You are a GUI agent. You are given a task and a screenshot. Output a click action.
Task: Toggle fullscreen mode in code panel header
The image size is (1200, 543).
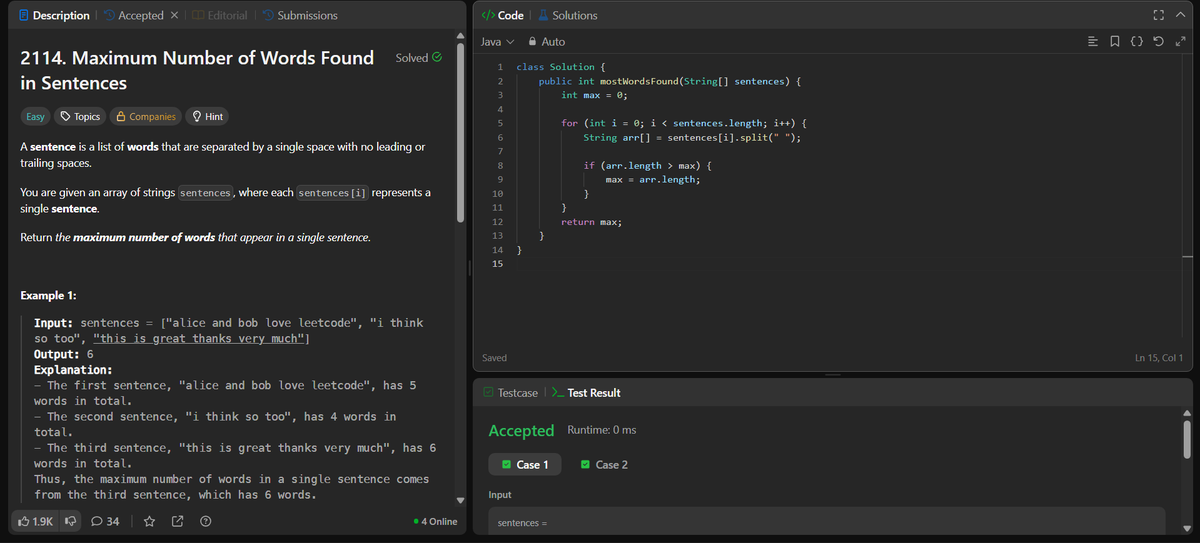[x=1159, y=15]
